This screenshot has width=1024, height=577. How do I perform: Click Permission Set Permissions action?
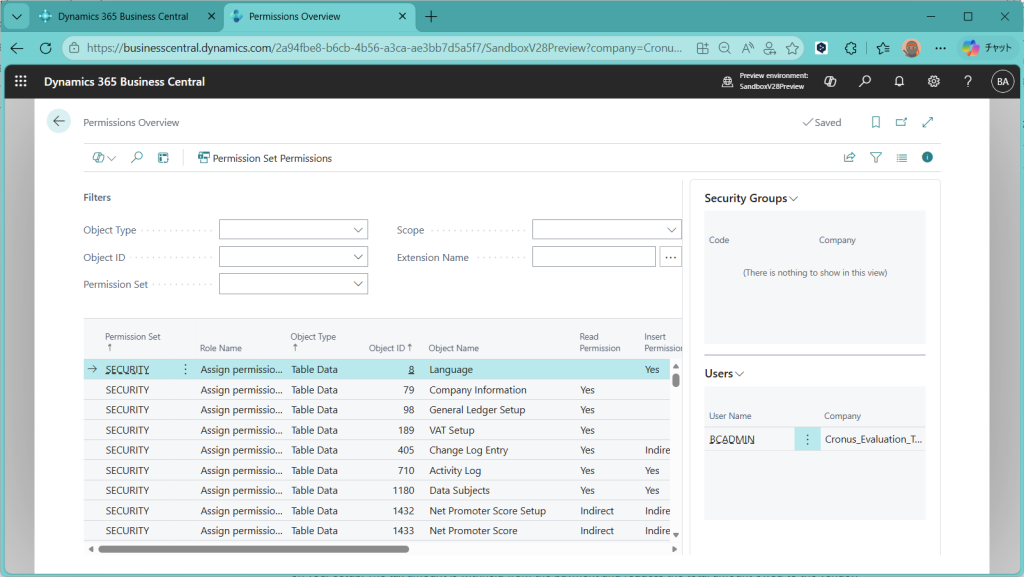tap(265, 158)
